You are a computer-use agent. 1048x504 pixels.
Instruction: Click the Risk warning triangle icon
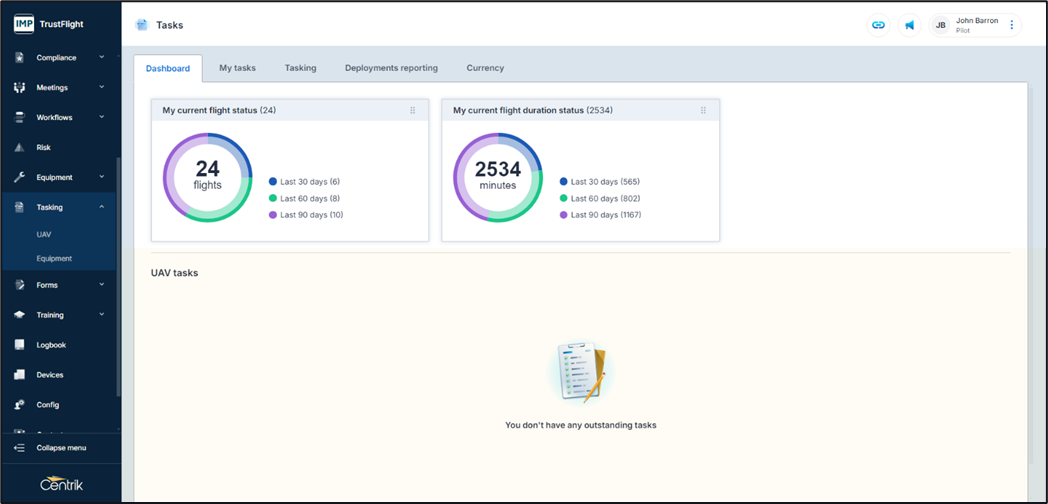point(19,147)
